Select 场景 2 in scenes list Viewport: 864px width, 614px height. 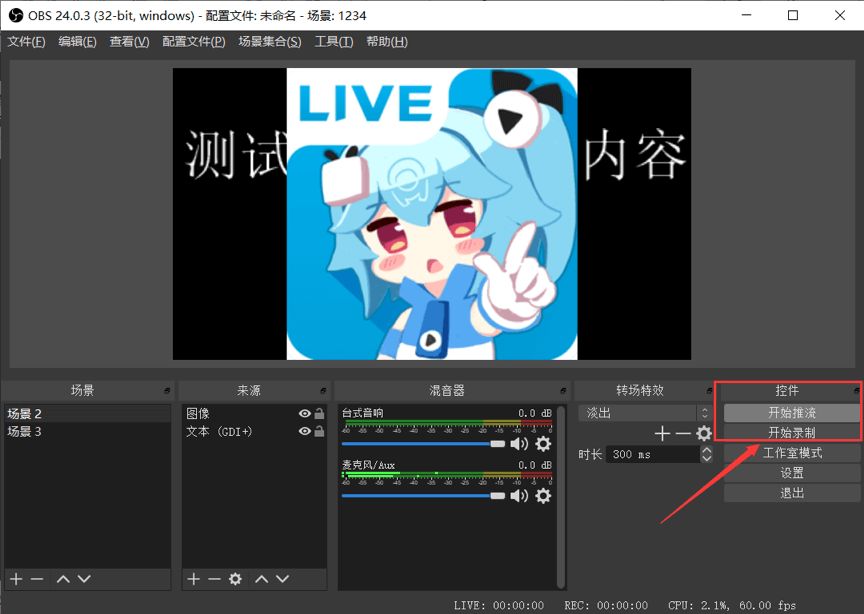[x=87, y=413]
